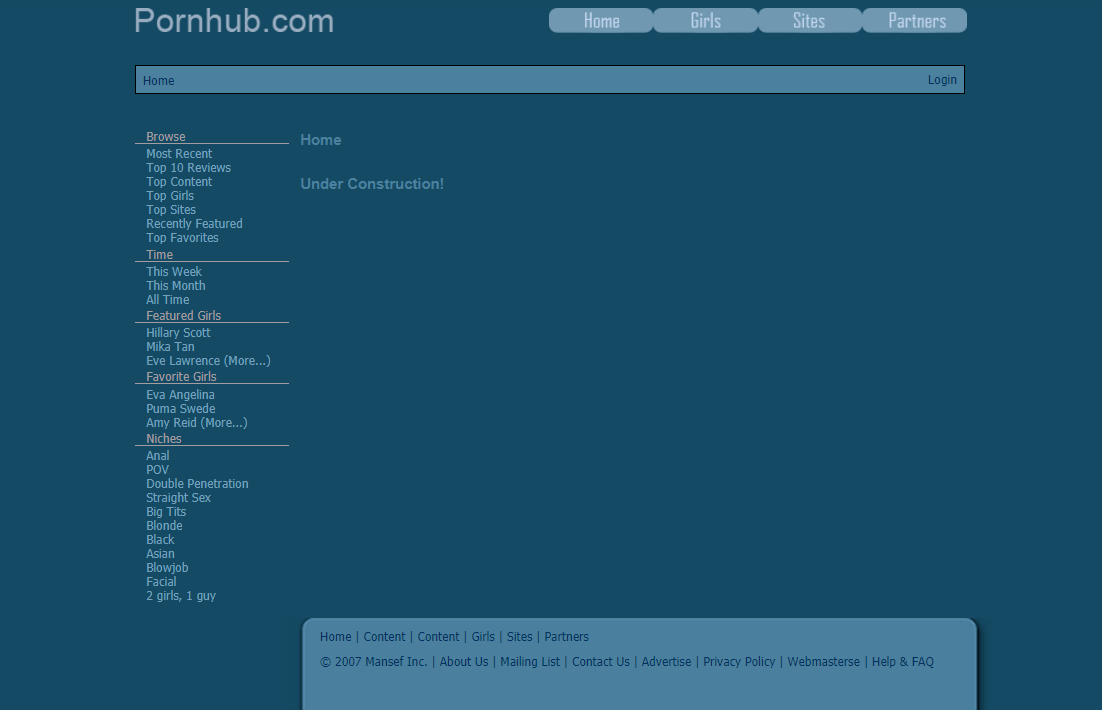Click the Eva Angelina sidebar link
The image size is (1102, 710).
pos(181,395)
